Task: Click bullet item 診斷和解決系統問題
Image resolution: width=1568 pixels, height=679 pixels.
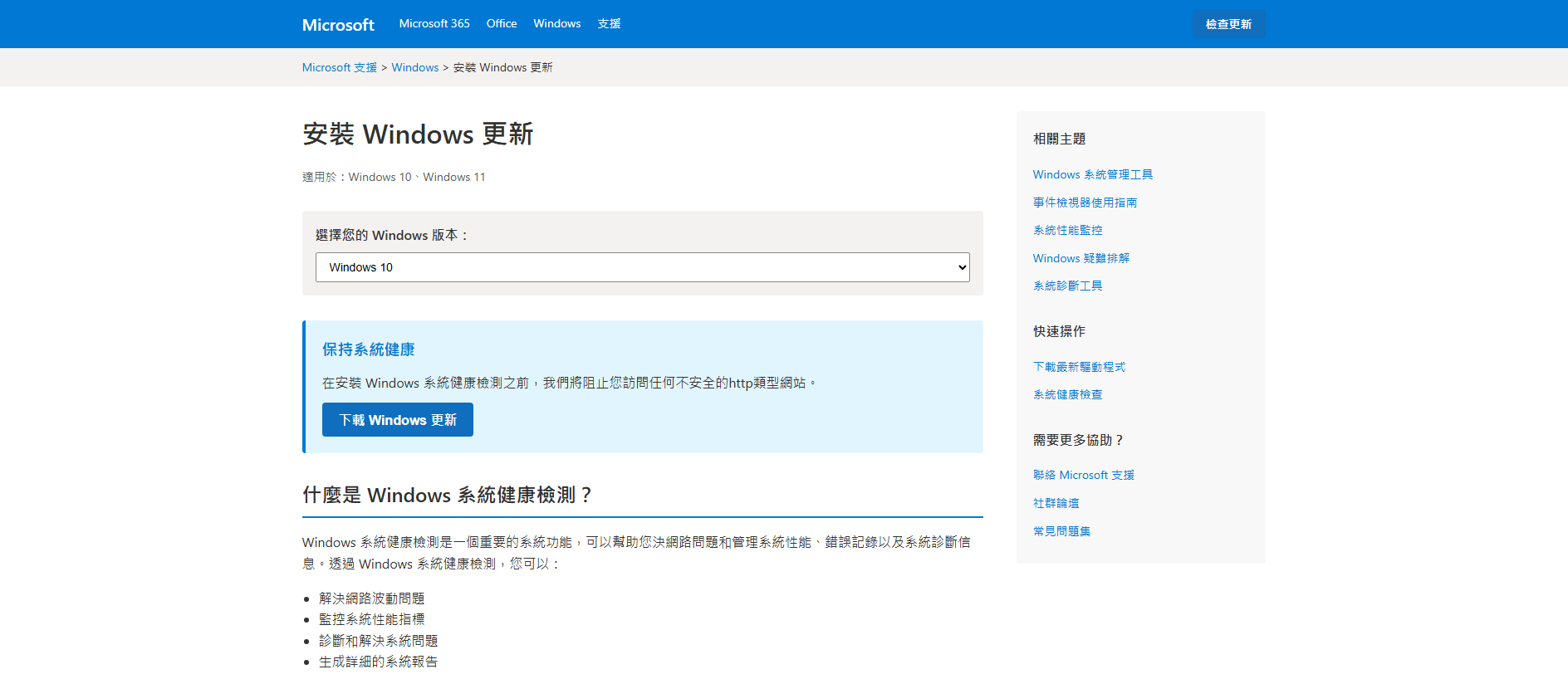Action: pos(379,641)
